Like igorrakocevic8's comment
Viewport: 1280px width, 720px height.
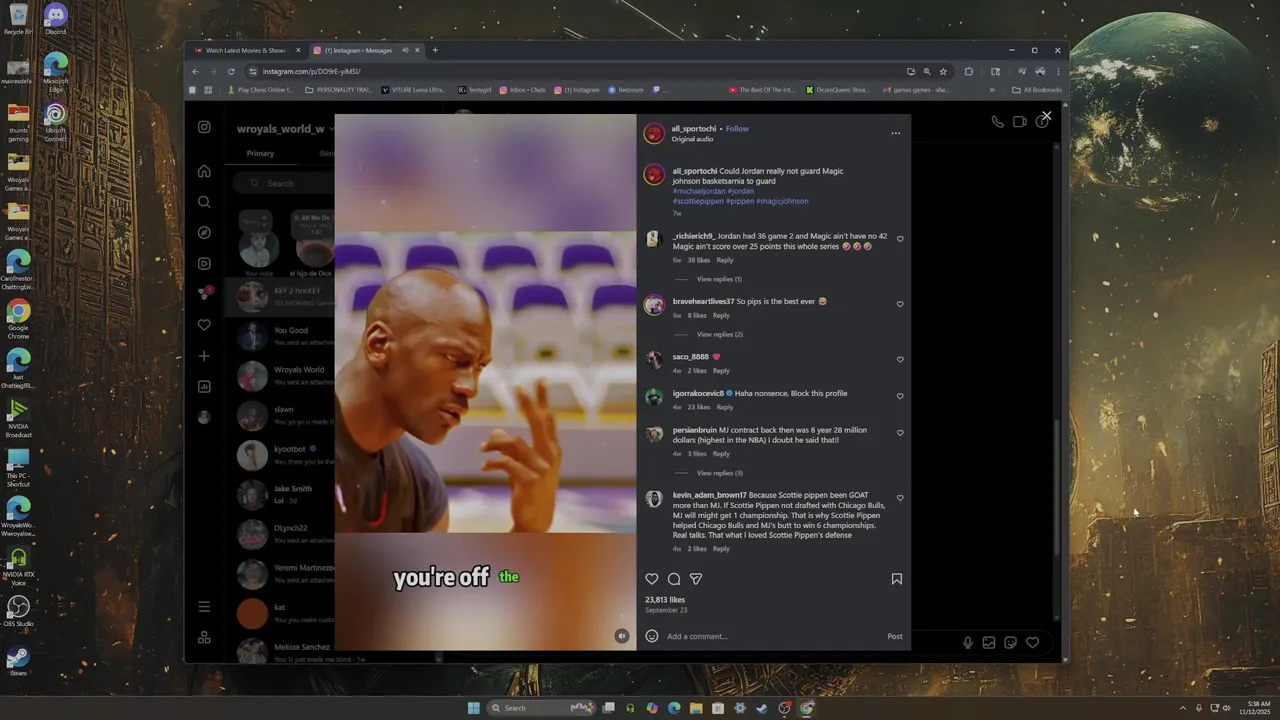click(x=900, y=396)
